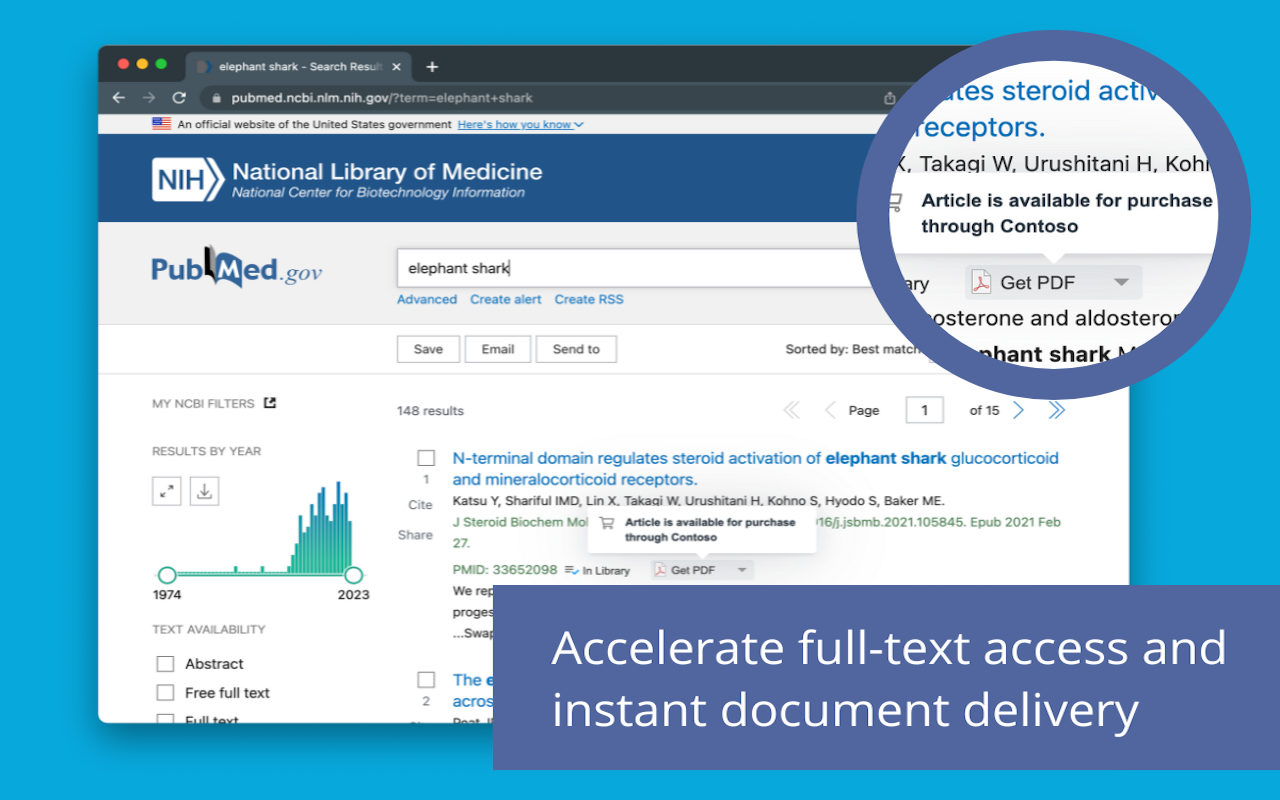The width and height of the screenshot is (1280, 800).
Task: Click the Save button
Action: click(x=428, y=349)
